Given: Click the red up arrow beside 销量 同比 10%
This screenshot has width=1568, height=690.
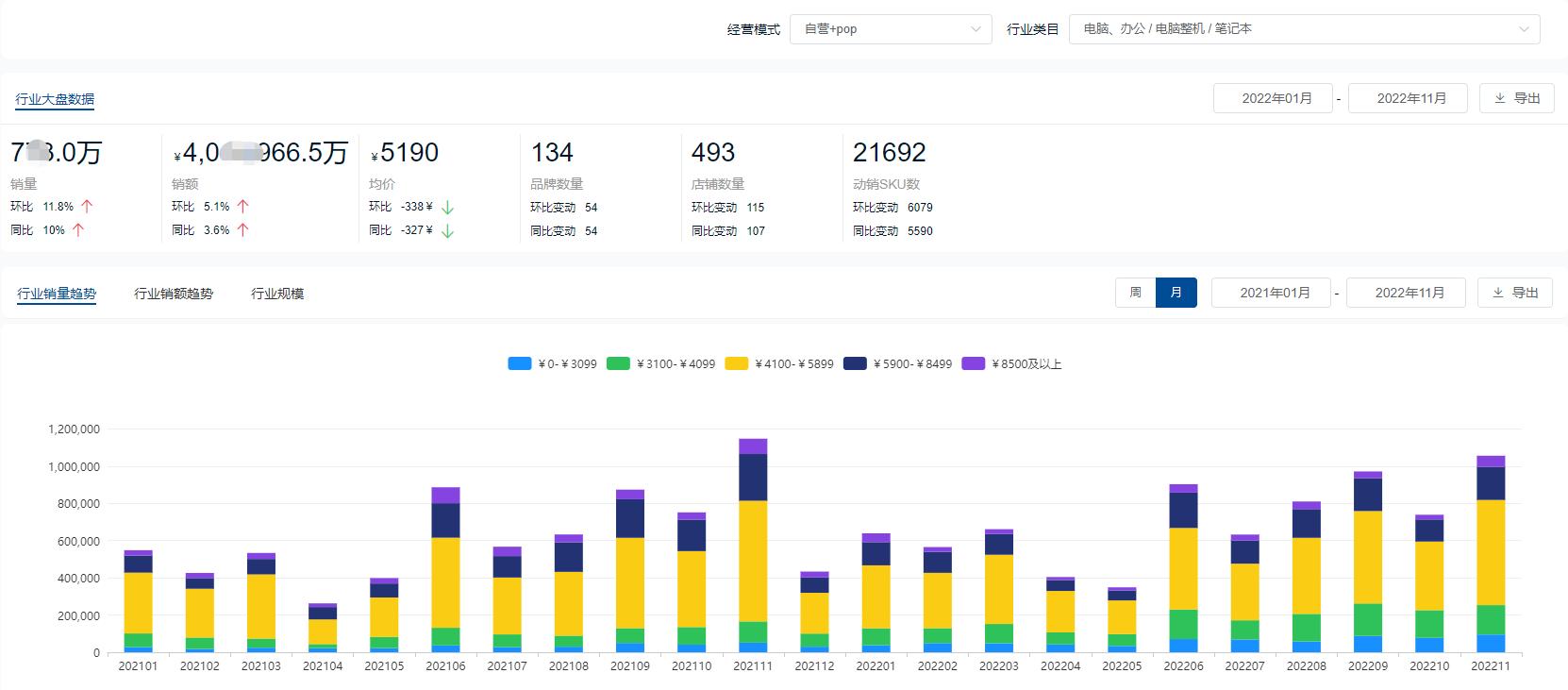Looking at the screenshot, I should (78, 230).
